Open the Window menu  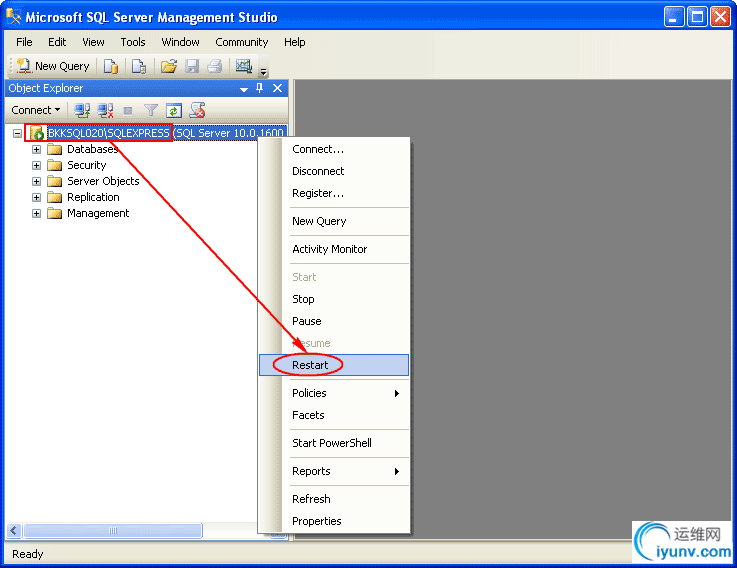point(180,42)
